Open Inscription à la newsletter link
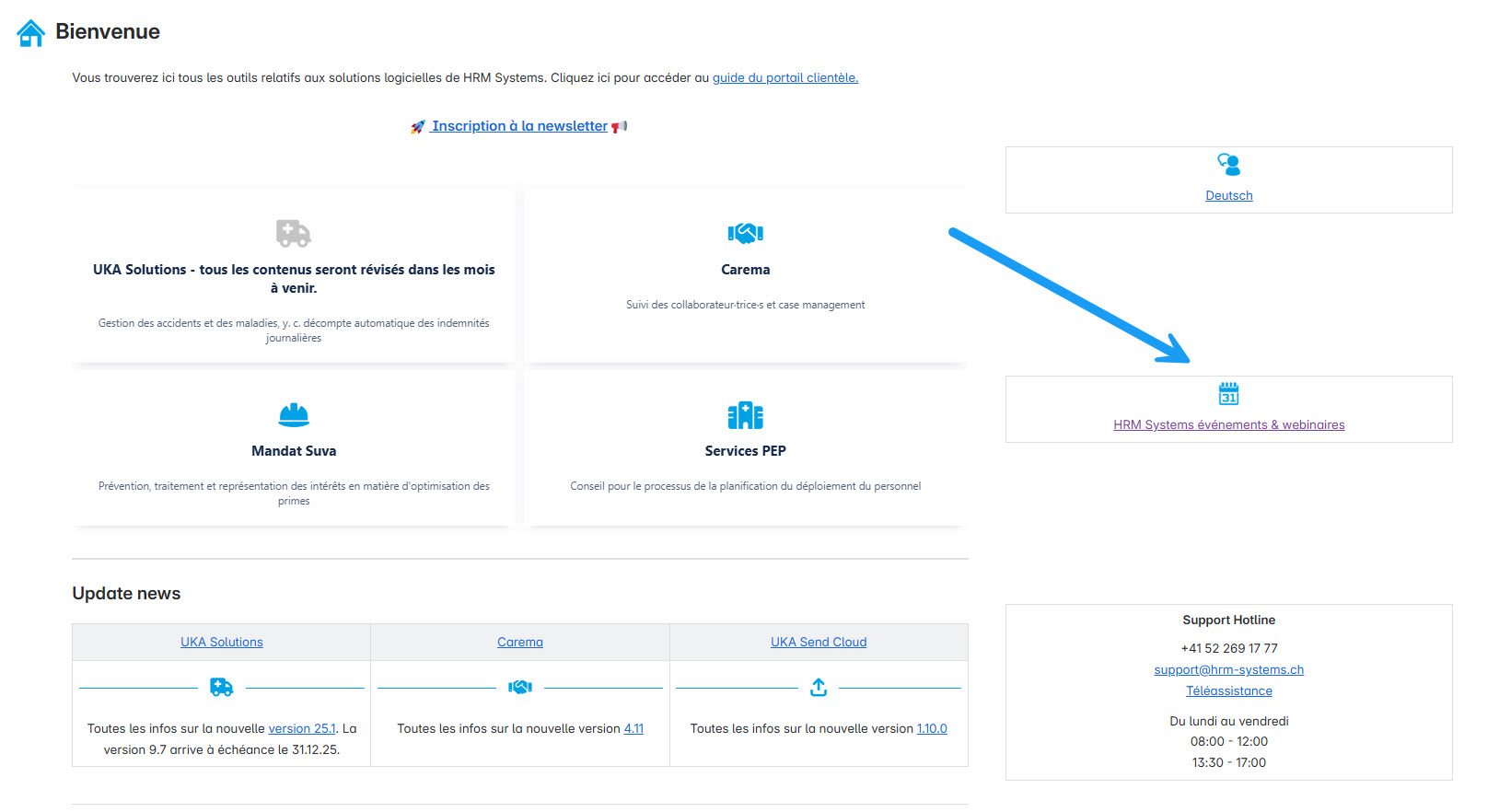This screenshot has width=1499, height=812. click(520, 126)
